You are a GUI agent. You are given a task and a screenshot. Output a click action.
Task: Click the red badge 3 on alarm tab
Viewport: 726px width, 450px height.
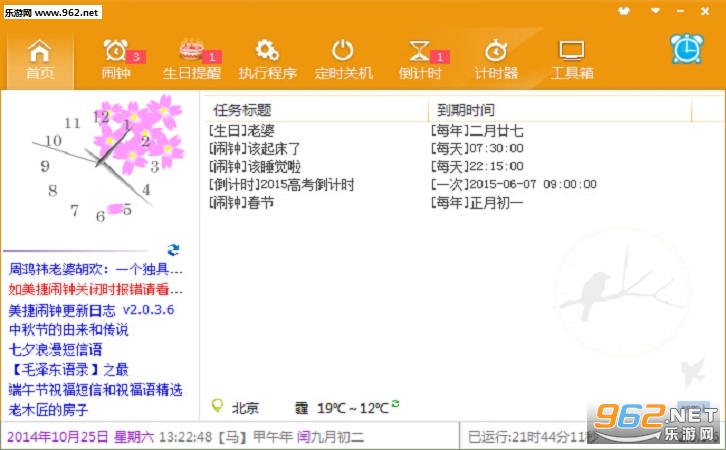pos(136,57)
